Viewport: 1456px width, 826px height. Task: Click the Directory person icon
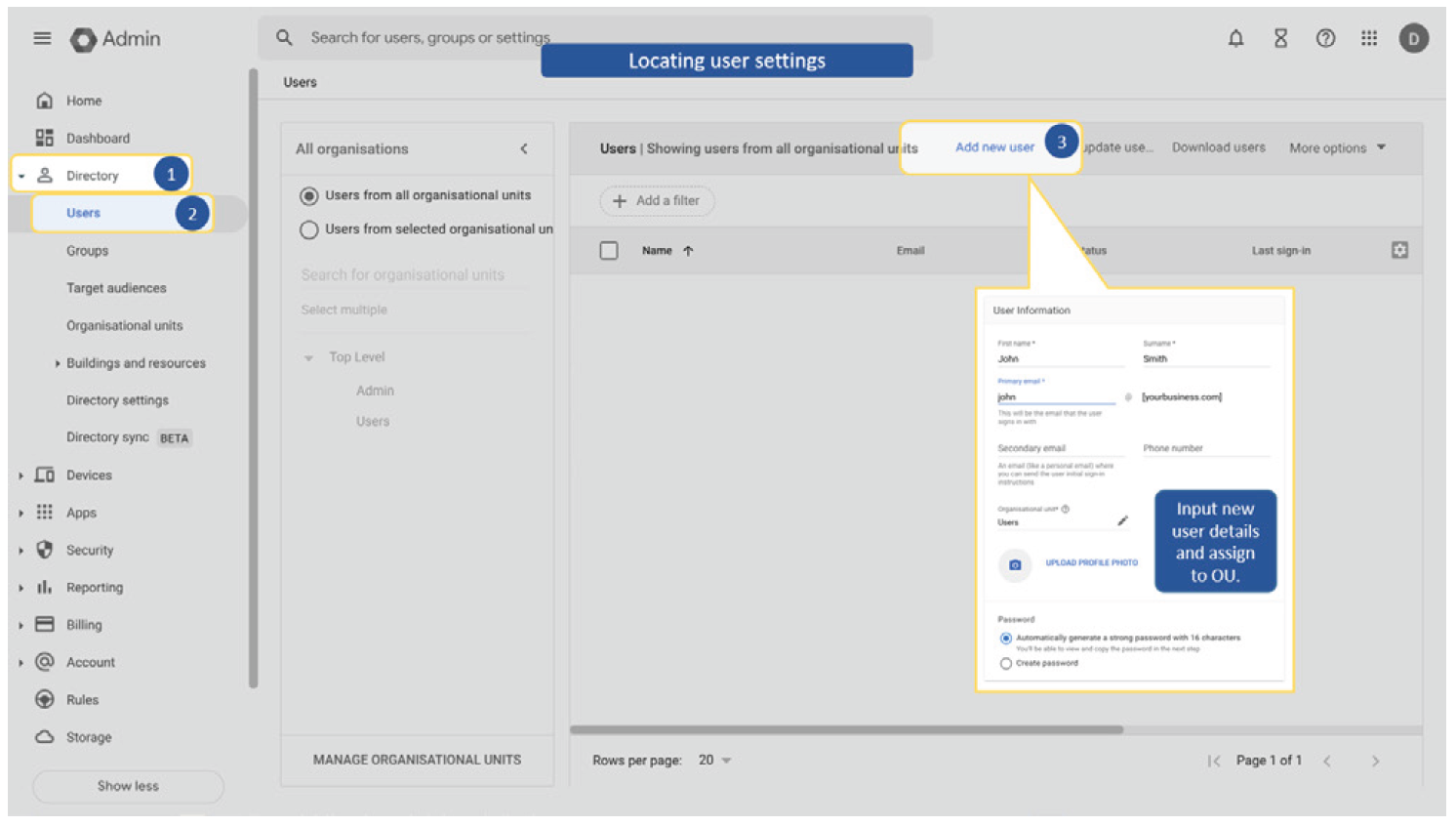click(x=44, y=176)
